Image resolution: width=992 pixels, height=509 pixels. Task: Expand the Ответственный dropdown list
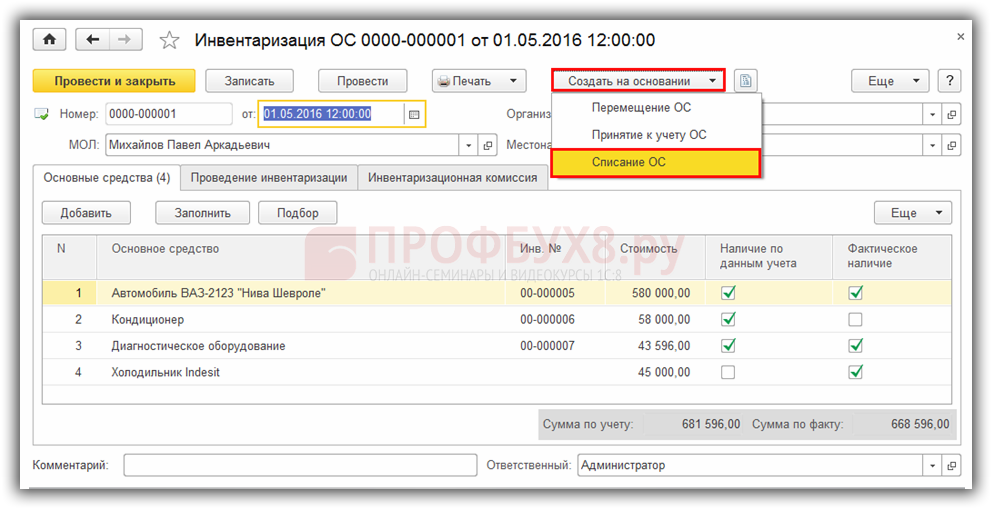932,466
